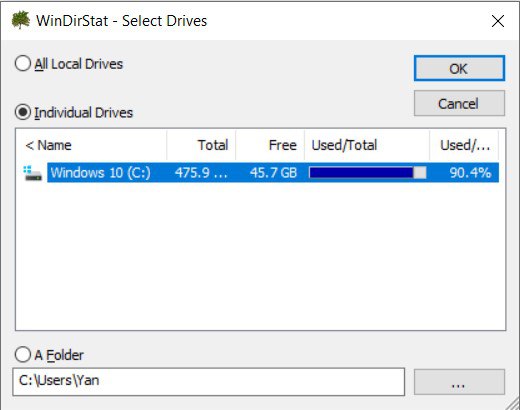Click the 90.4% usage value

tap(470, 173)
